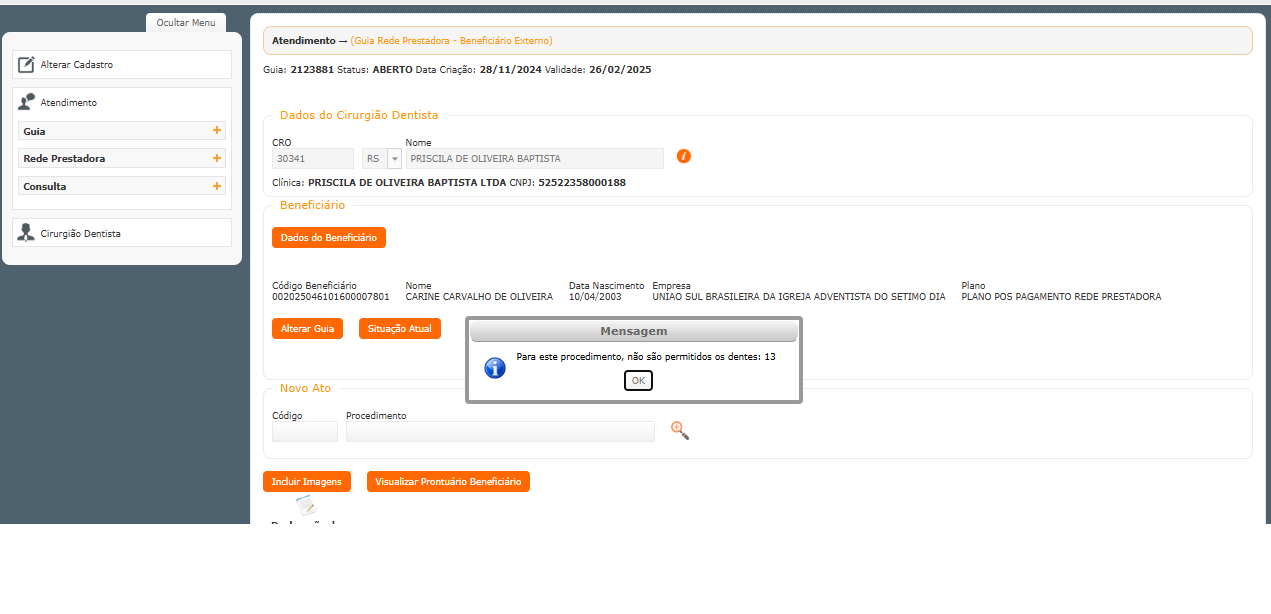The height and width of the screenshot is (614, 1271).
Task: Click the notepad document icon below Incluir Imagens
Action: tap(306, 506)
